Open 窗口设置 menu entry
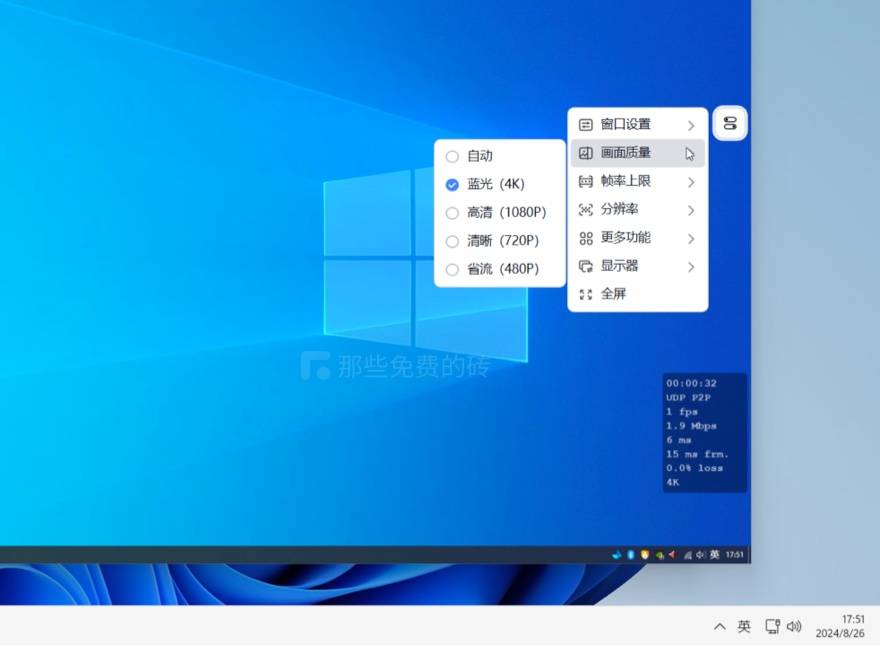The image size is (880, 646). click(638, 125)
